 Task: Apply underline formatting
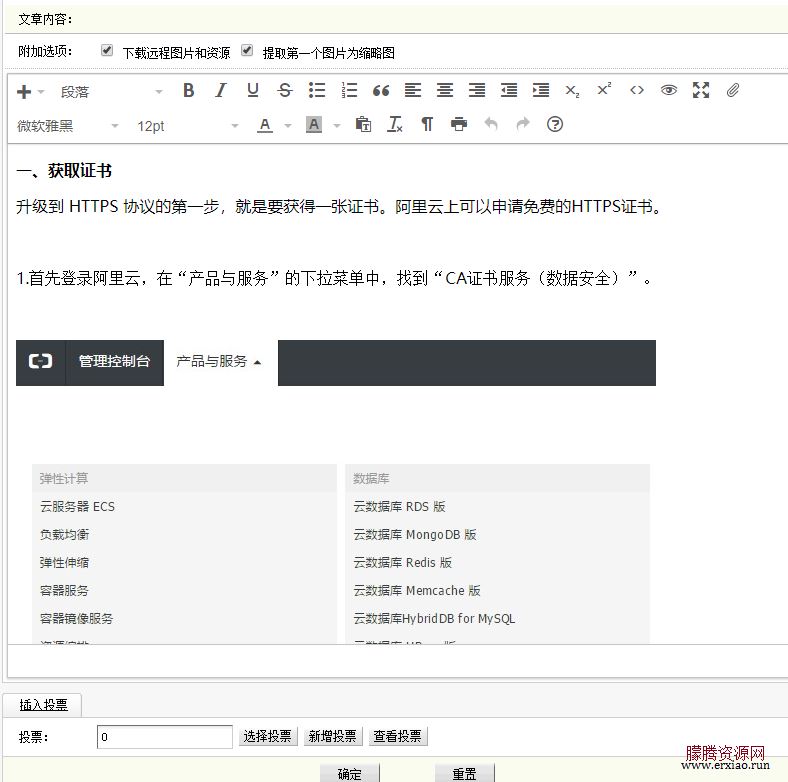click(253, 90)
